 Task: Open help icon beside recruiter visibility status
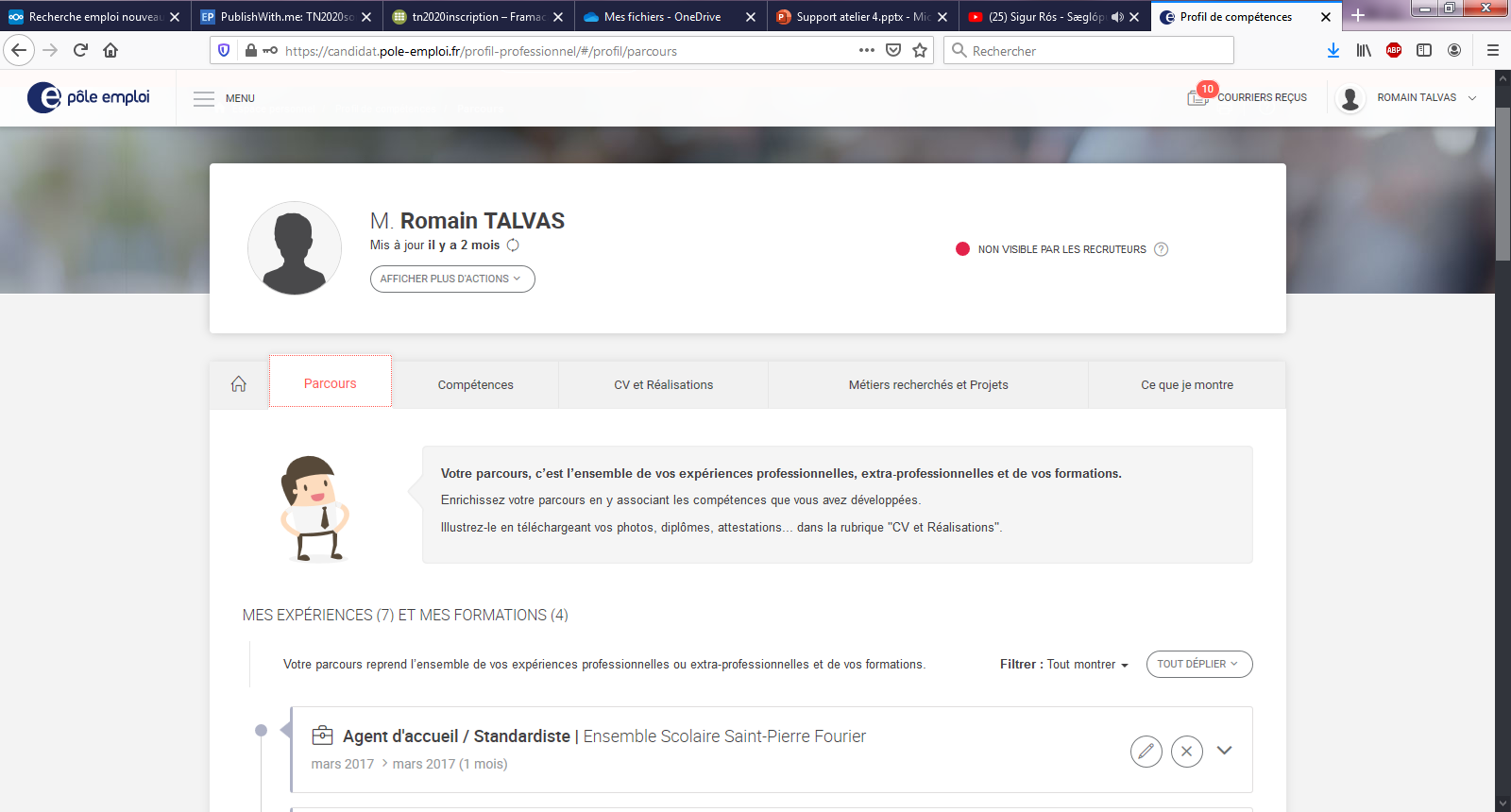point(1162,249)
